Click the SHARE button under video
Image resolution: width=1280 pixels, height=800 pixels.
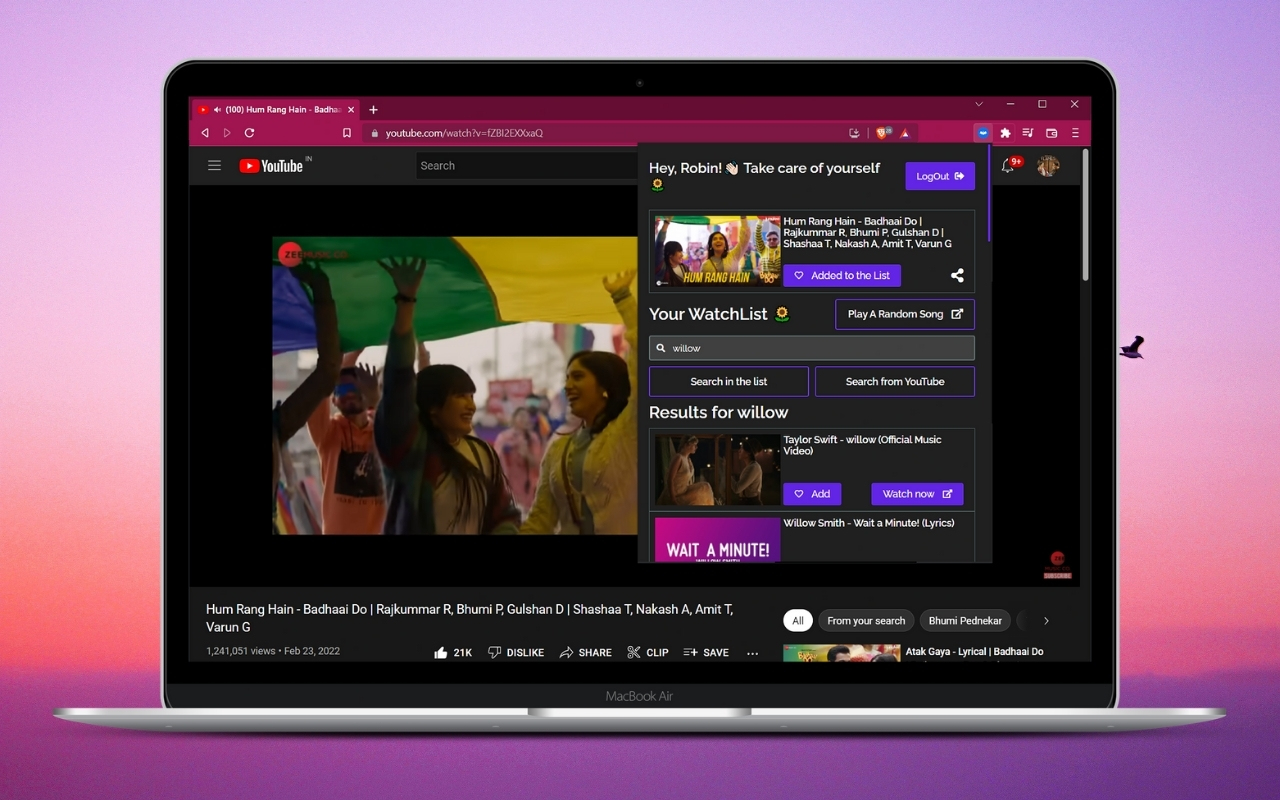point(586,652)
